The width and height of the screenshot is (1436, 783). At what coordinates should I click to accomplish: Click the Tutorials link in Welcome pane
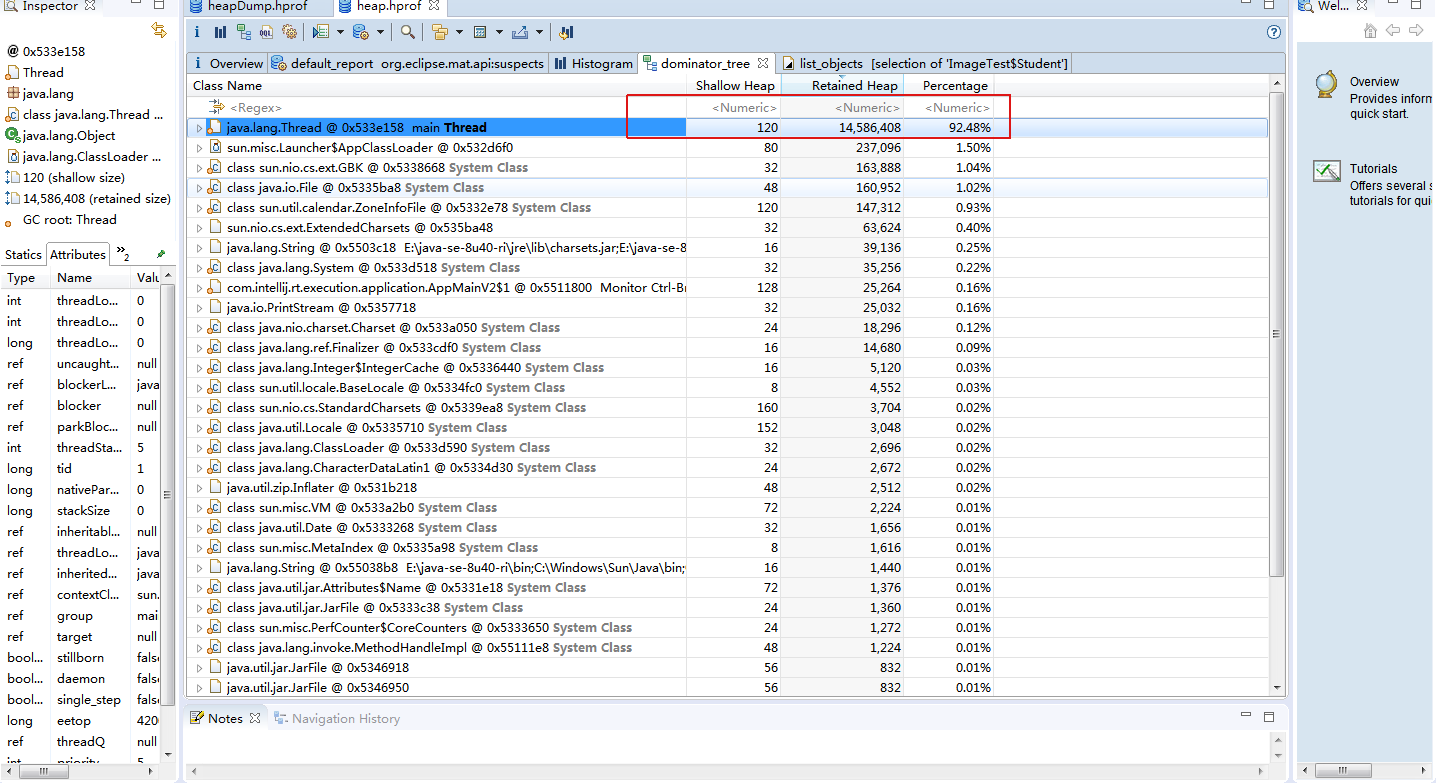pyautogui.click(x=1373, y=169)
